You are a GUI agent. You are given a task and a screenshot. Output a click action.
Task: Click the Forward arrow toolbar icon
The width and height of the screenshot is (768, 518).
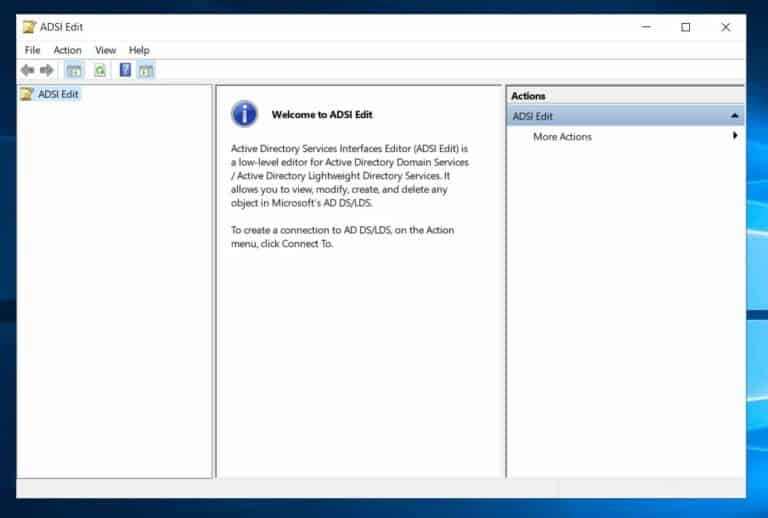pos(47,71)
